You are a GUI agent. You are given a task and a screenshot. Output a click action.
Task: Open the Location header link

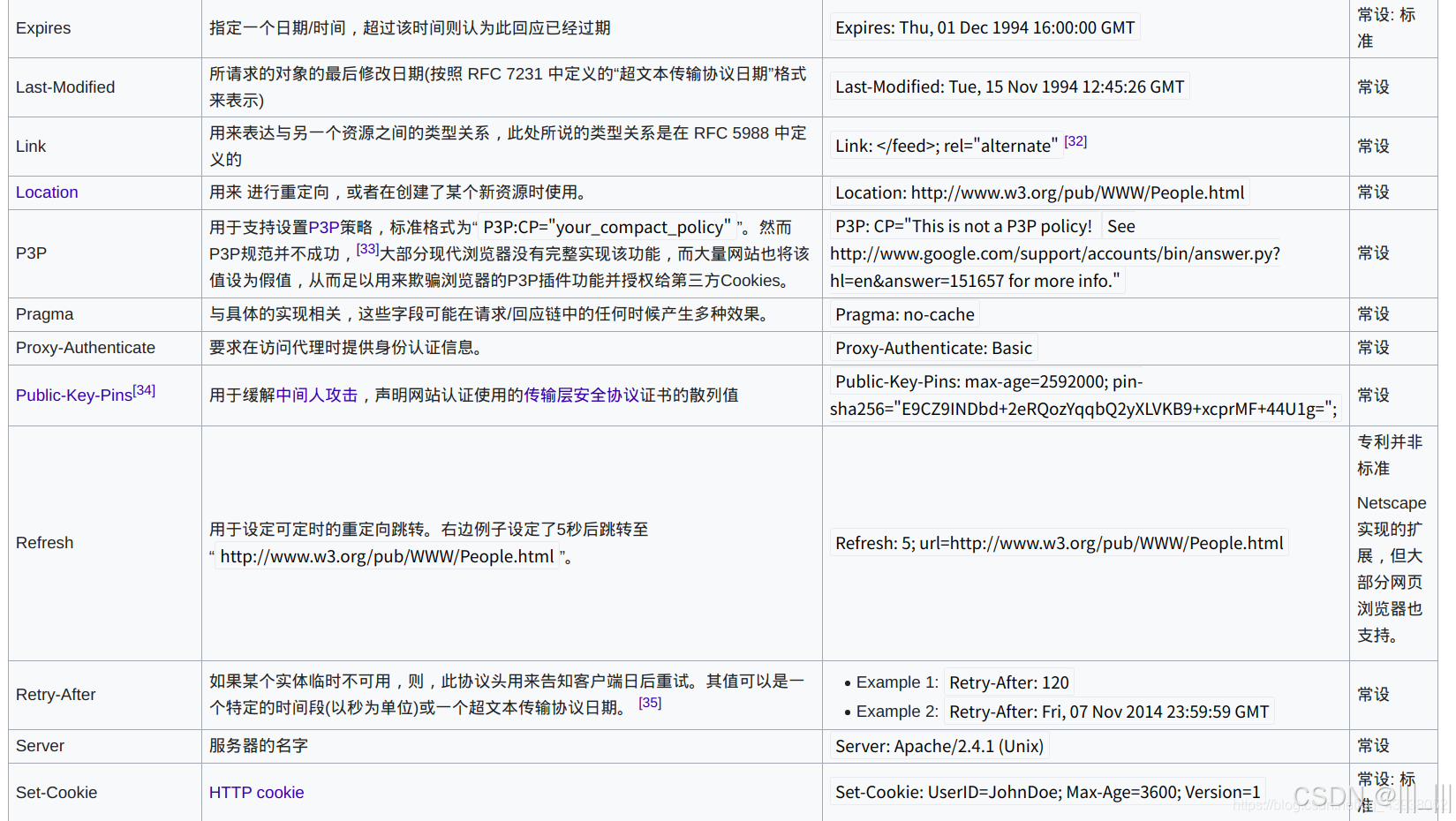pyautogui.click(x=47, y=192)
